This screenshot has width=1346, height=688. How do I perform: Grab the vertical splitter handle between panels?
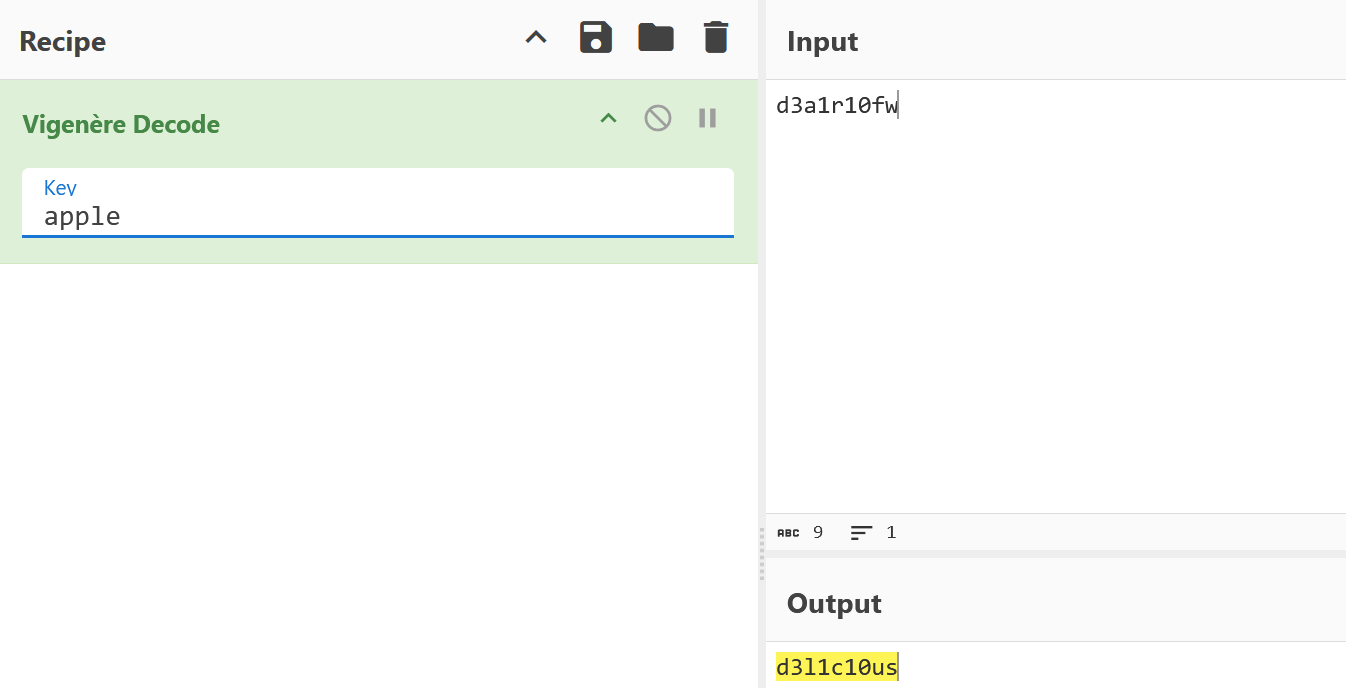(x=761, y=552)
